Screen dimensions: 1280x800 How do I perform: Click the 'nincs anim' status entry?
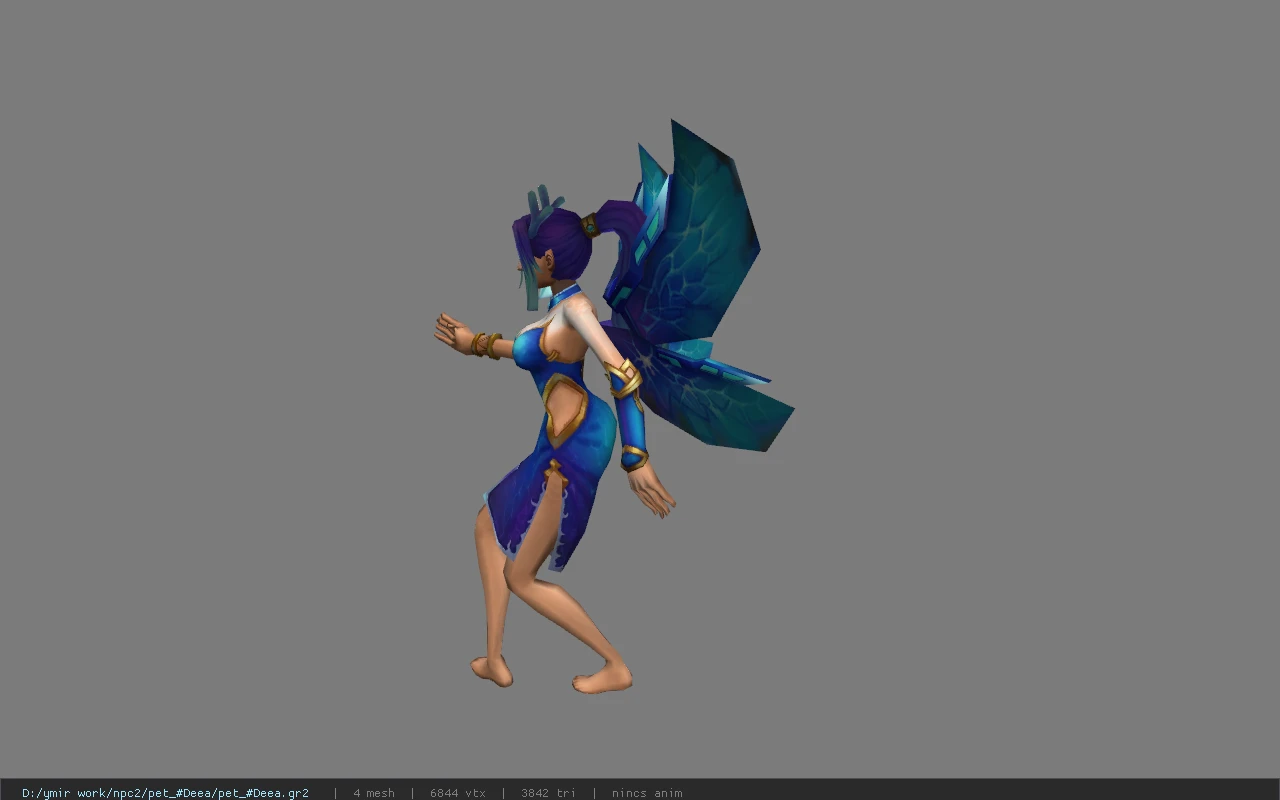647,793
